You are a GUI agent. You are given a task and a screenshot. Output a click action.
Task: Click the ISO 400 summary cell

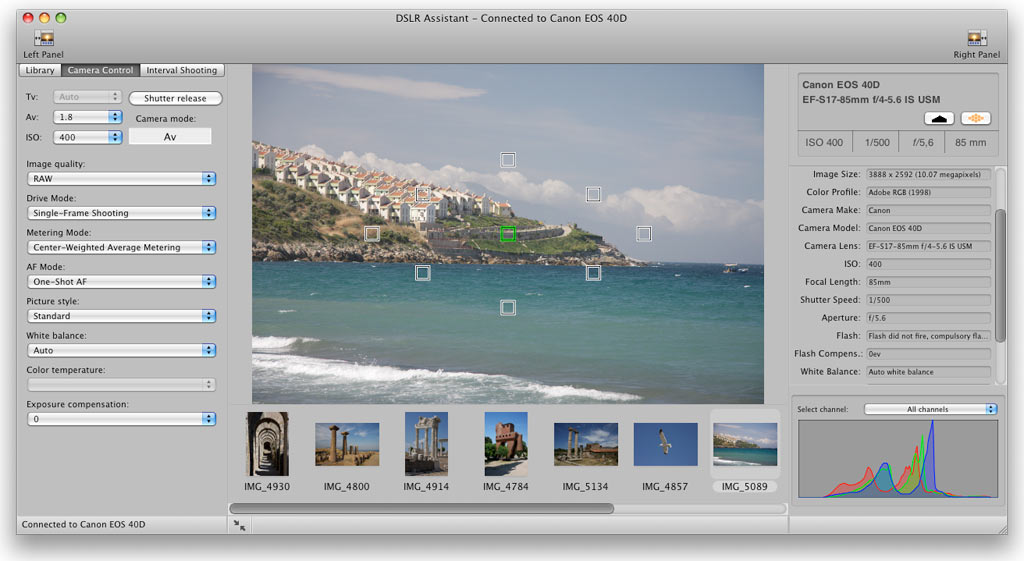(x=824, y=142)
